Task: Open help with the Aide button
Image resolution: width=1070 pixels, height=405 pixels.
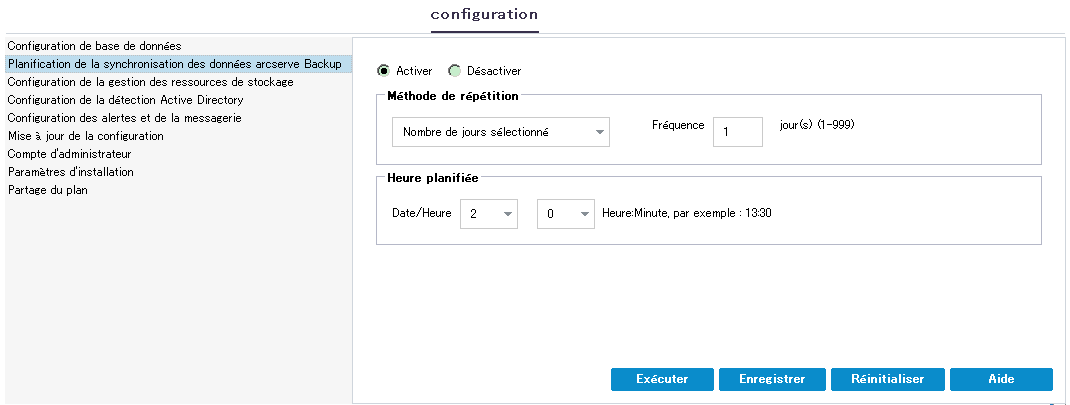Action: (x=1001, y=379)
